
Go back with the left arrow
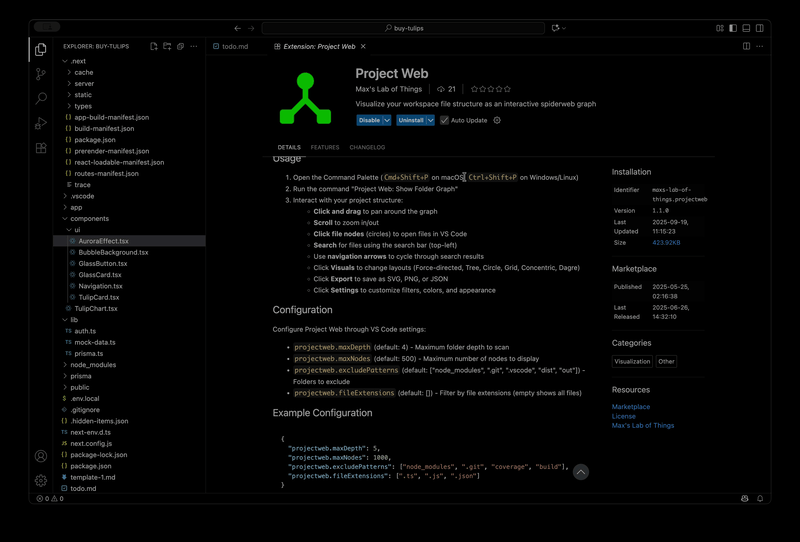coord(237,28)
